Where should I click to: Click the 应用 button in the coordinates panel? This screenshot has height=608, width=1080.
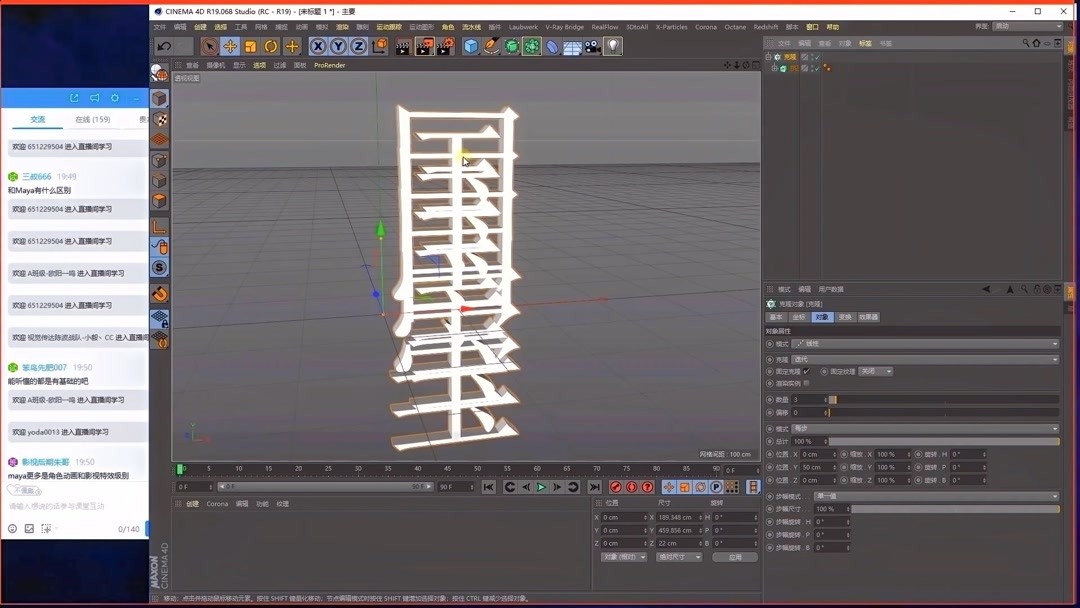pyautogui.click(x=737, y=557)
